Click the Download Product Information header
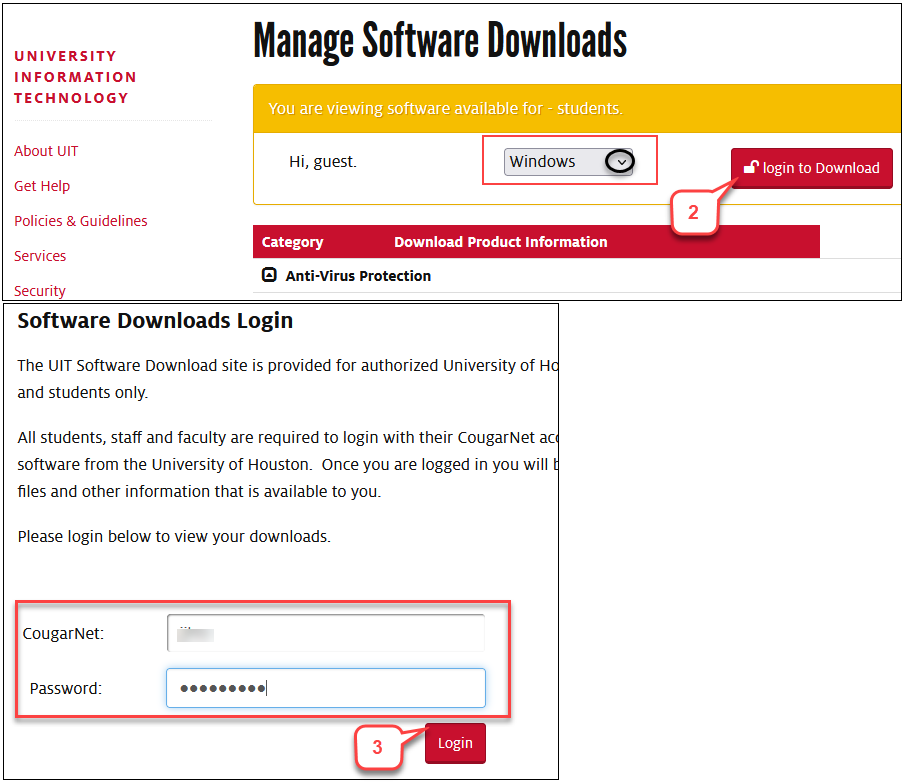This screenshot has height=784, width=905. [500, 242]
